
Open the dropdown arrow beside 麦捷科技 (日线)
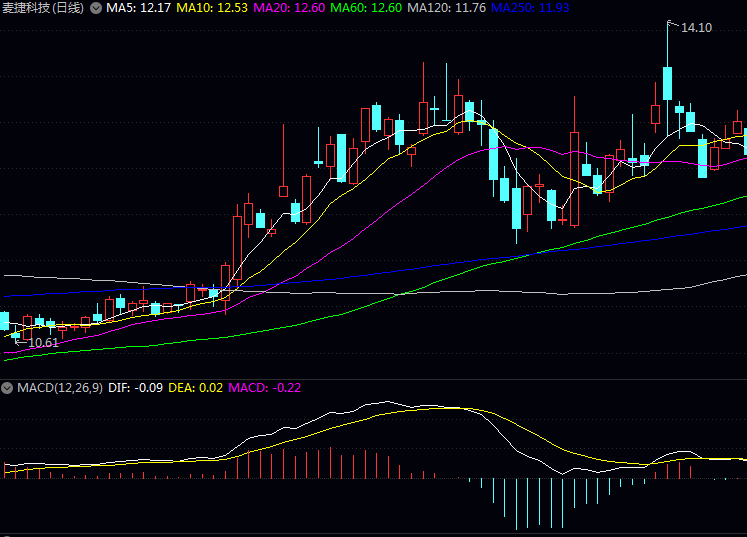95,8
